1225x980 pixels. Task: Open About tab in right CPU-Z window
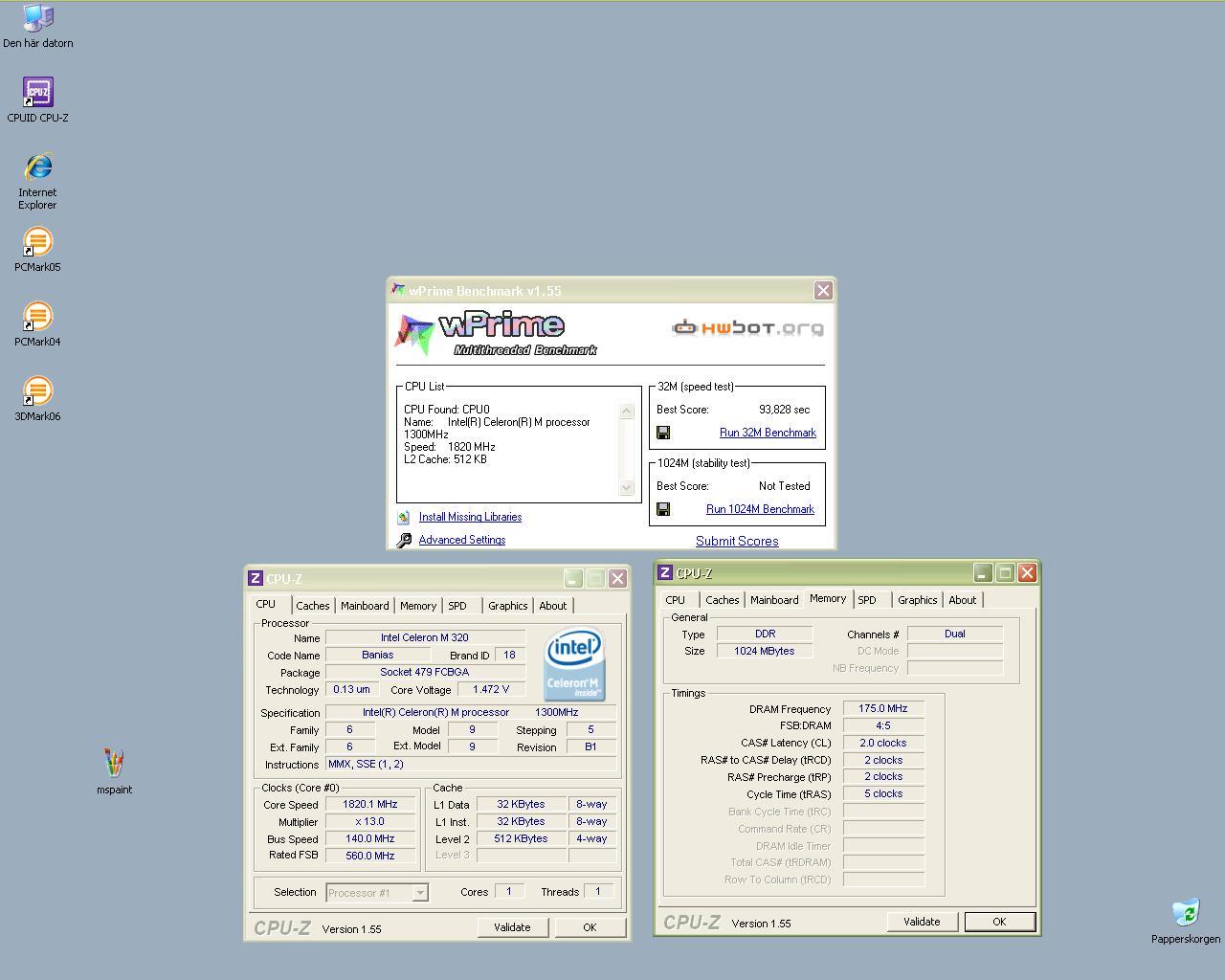pyautogui.click(x=962, y=600)
